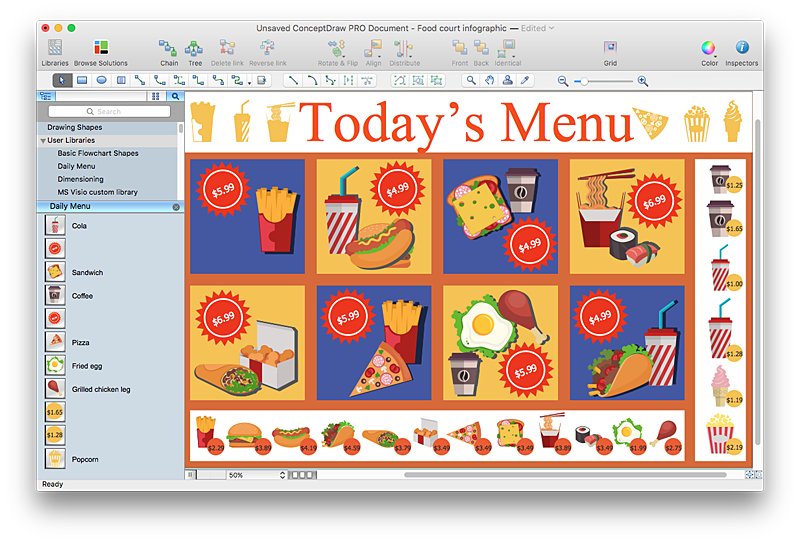Open the connector type dropdown arrow
The height and width of the screenshot is (543, 800).
pyautogui.click(x=249, y=83)
